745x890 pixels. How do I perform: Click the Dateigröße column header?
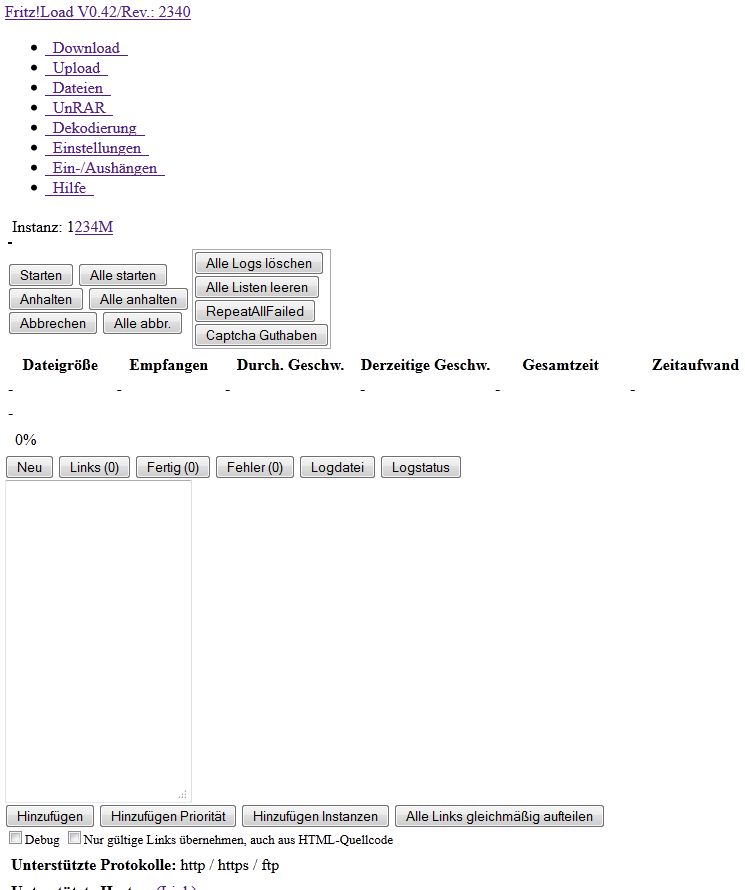pos(60,365)
